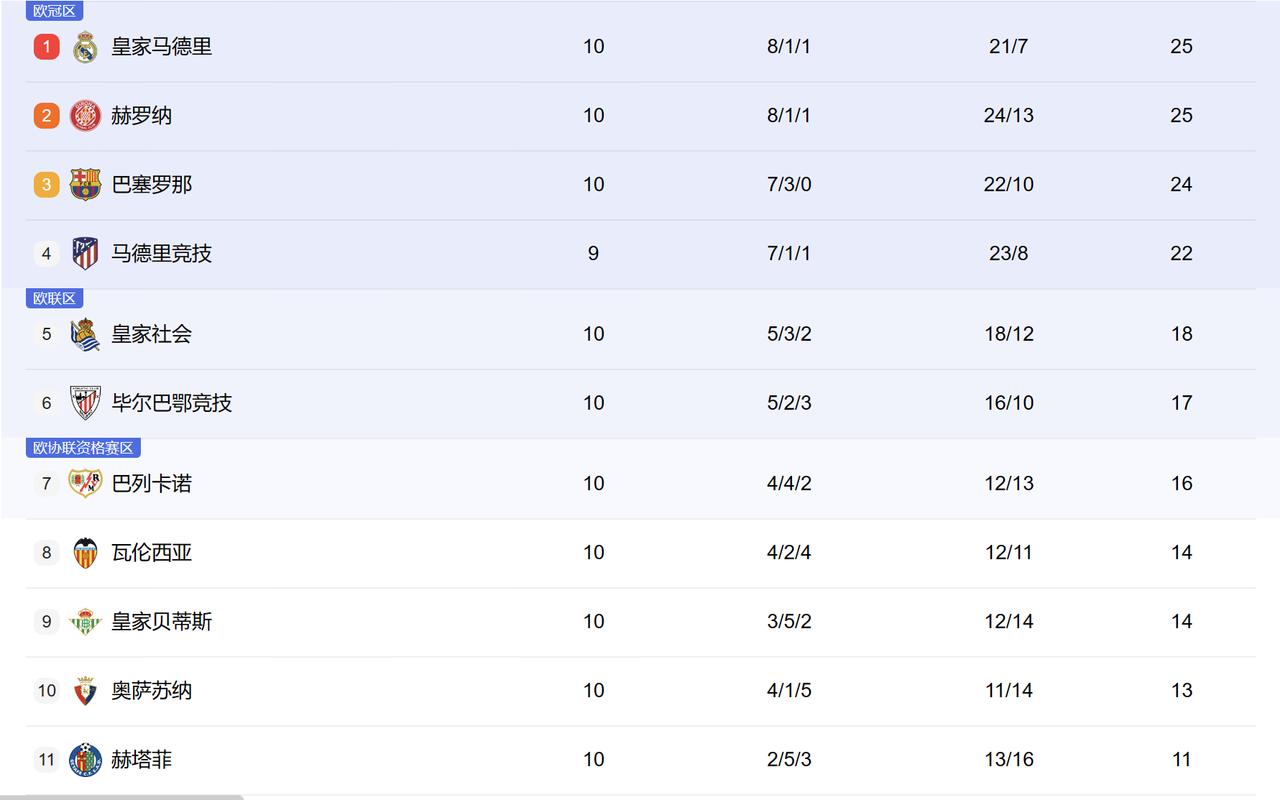Click the red rank 1 badge
This screenshot has width=1280, height=800.
(46, 47)
